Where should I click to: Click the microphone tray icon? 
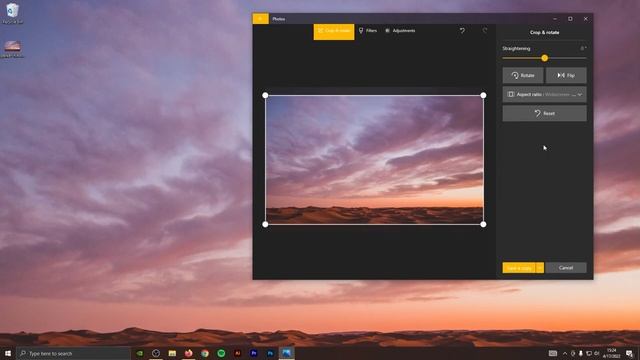pyautogui.click(x=580, y=353)
